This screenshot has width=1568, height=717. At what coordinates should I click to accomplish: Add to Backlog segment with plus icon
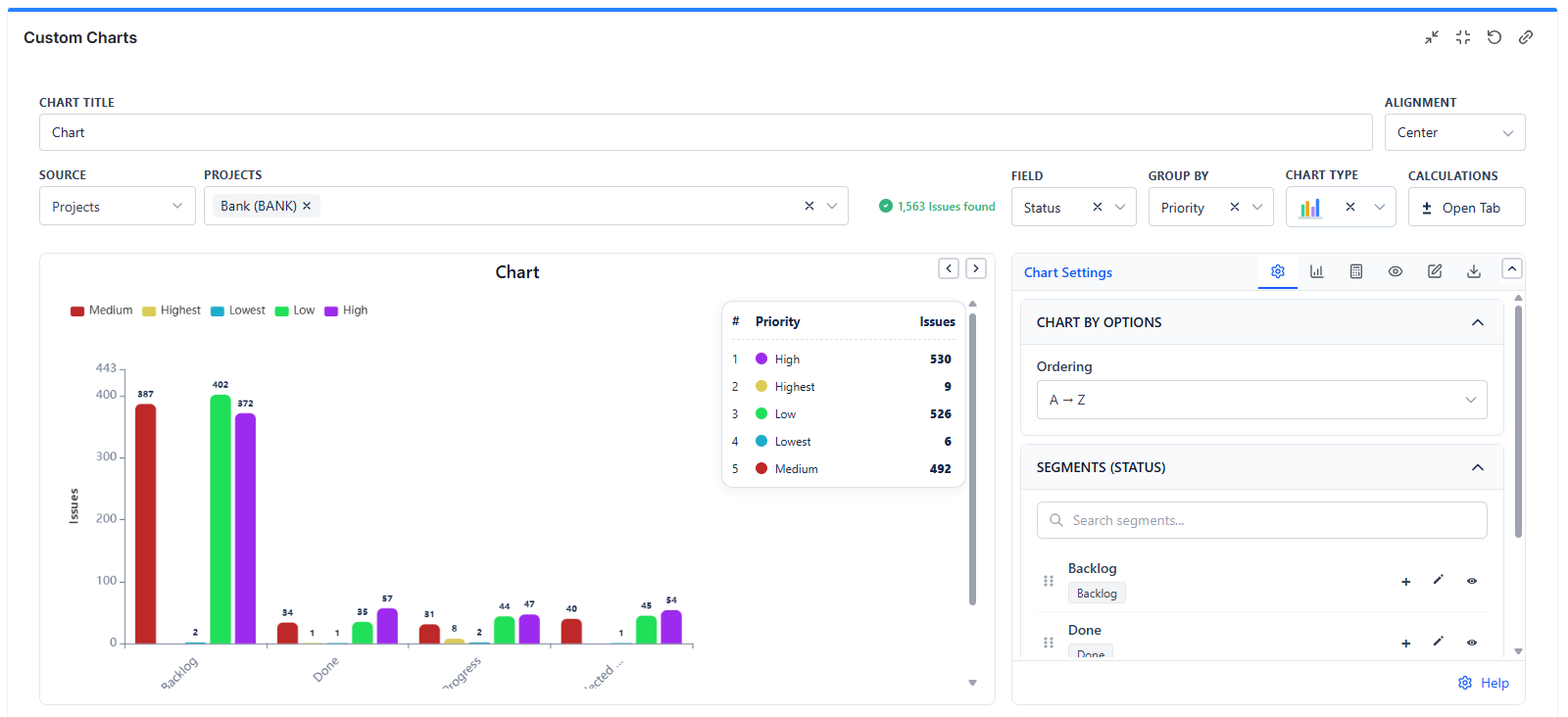pos(1405,582)
